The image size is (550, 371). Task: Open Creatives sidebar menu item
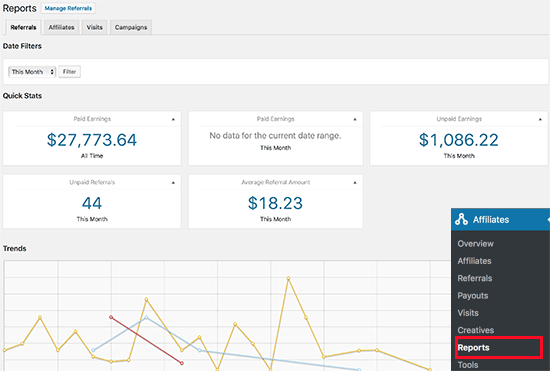(475, 330)
